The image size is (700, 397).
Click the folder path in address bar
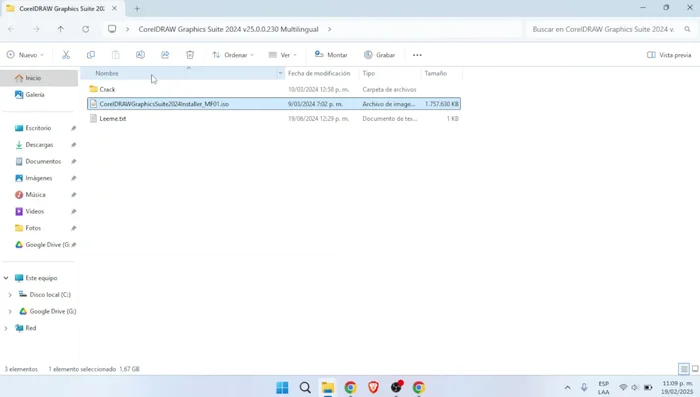click(x=228, y=29)
